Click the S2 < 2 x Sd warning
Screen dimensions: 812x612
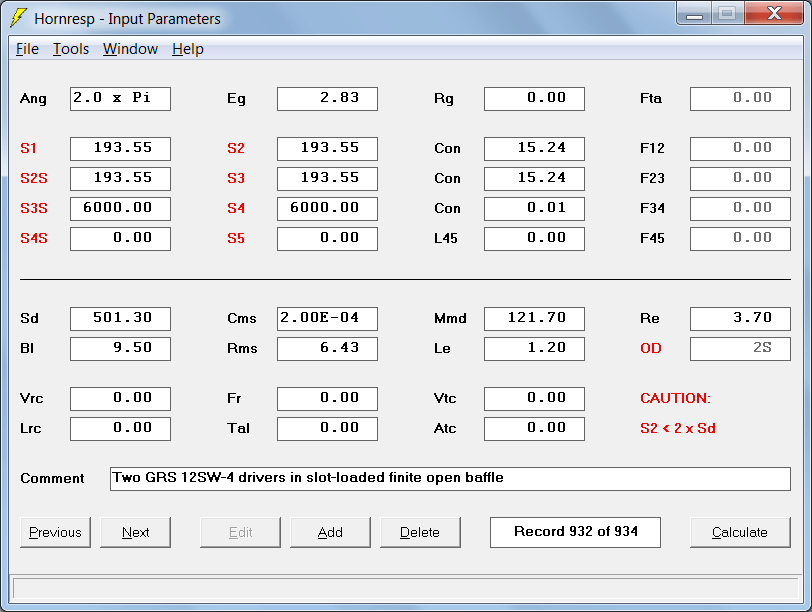(x=678, y=429)
